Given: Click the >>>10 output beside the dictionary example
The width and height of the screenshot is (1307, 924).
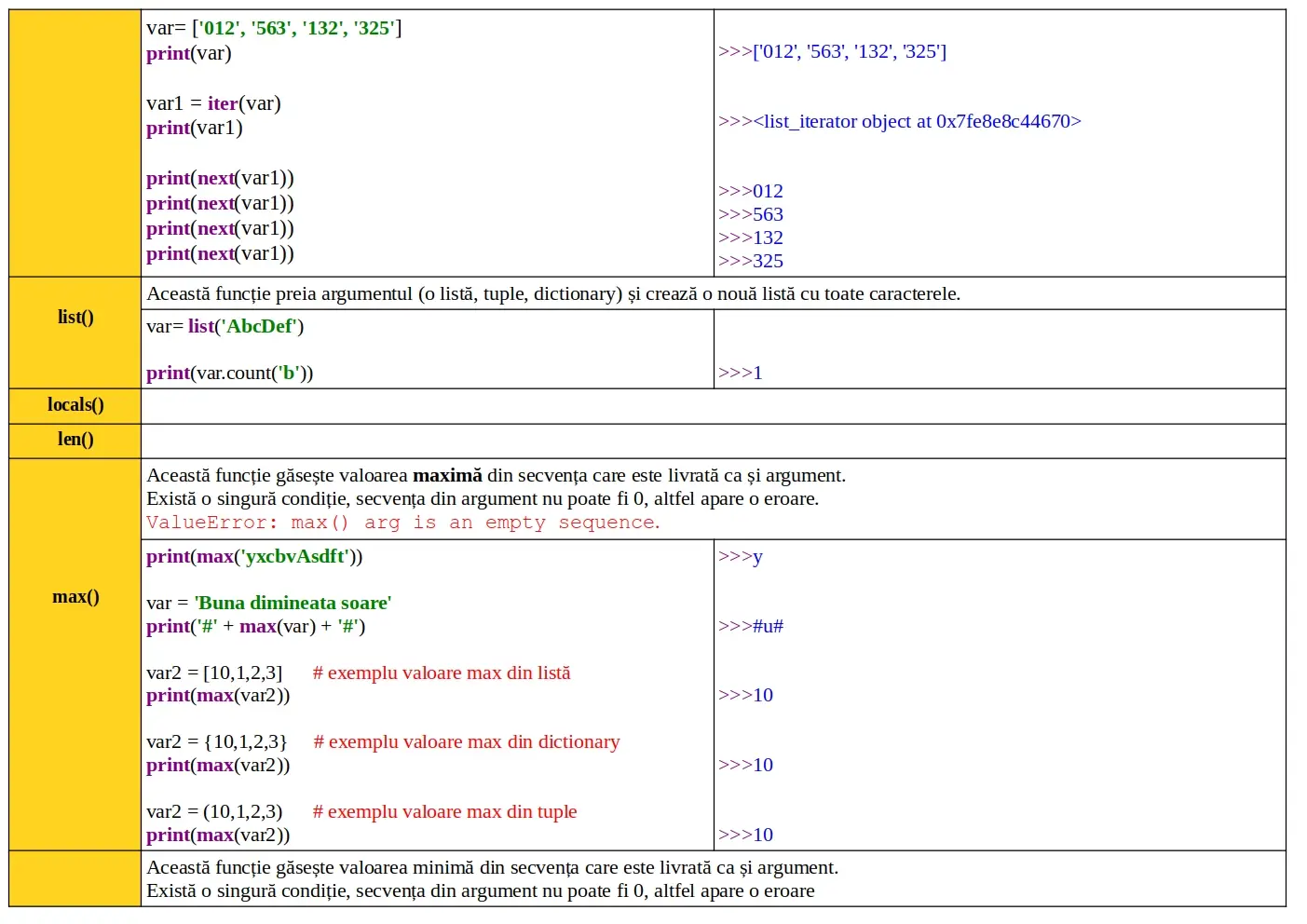Looking at the screenshot, I should [x=745, y=765].
